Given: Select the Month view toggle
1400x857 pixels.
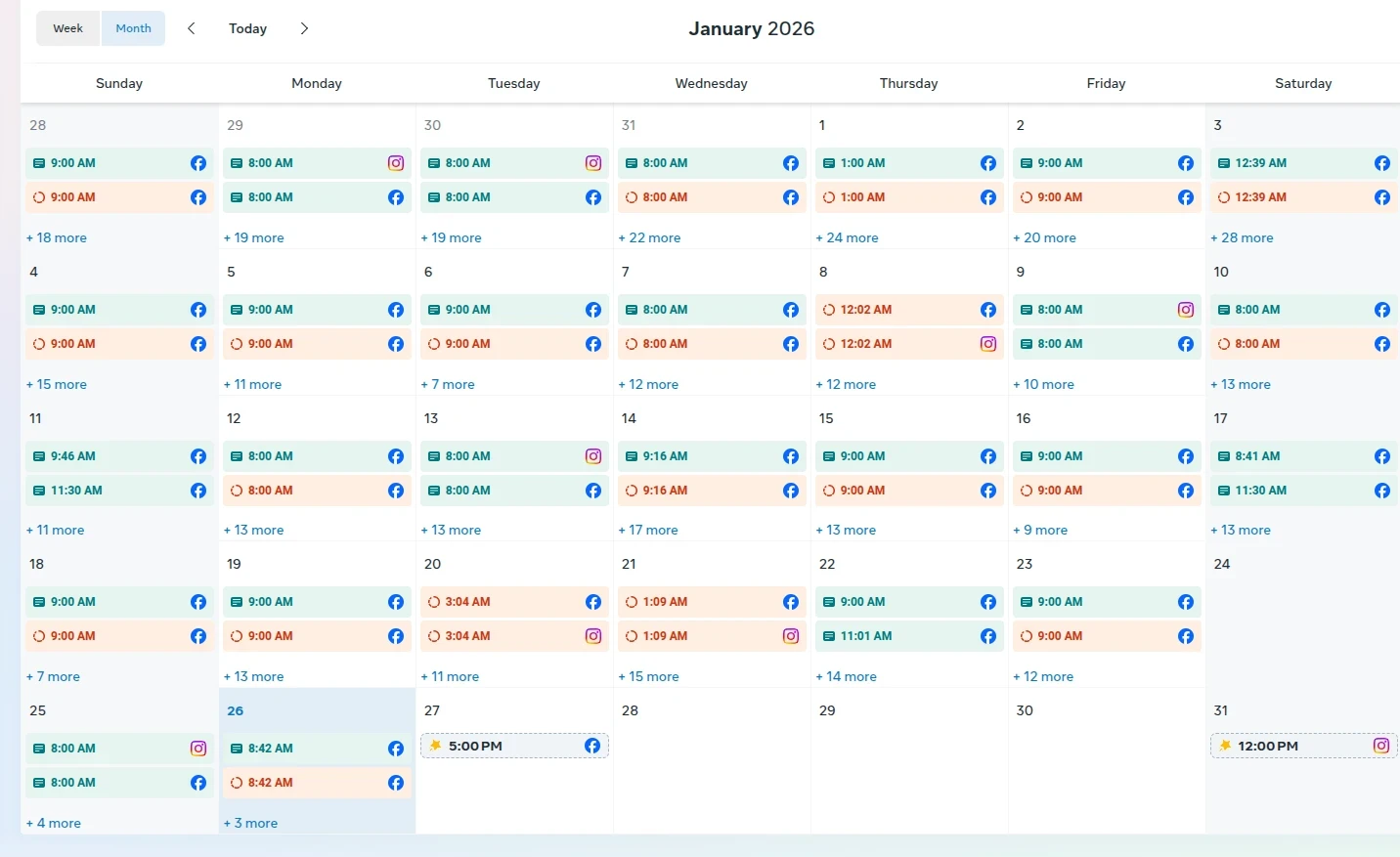Looking at the screenshot, I should (133, 28).
